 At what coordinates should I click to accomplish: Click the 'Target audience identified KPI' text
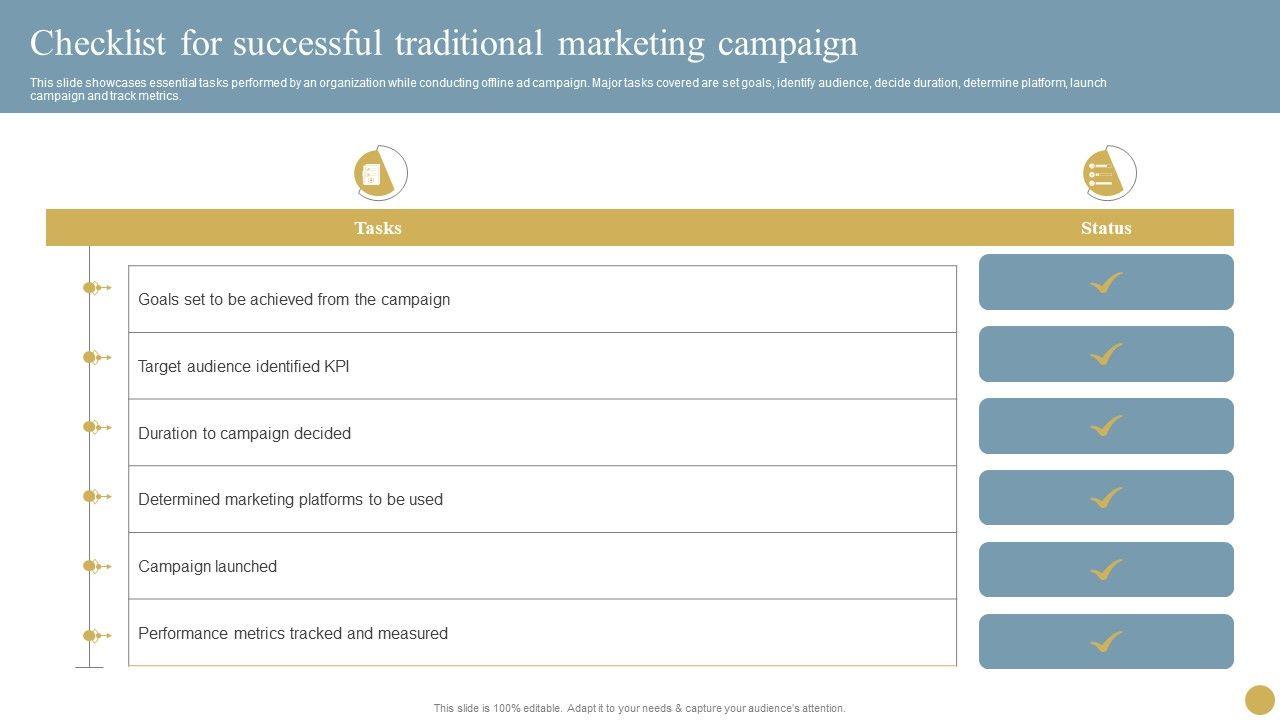pyautogui.click(x=244, y=366)
